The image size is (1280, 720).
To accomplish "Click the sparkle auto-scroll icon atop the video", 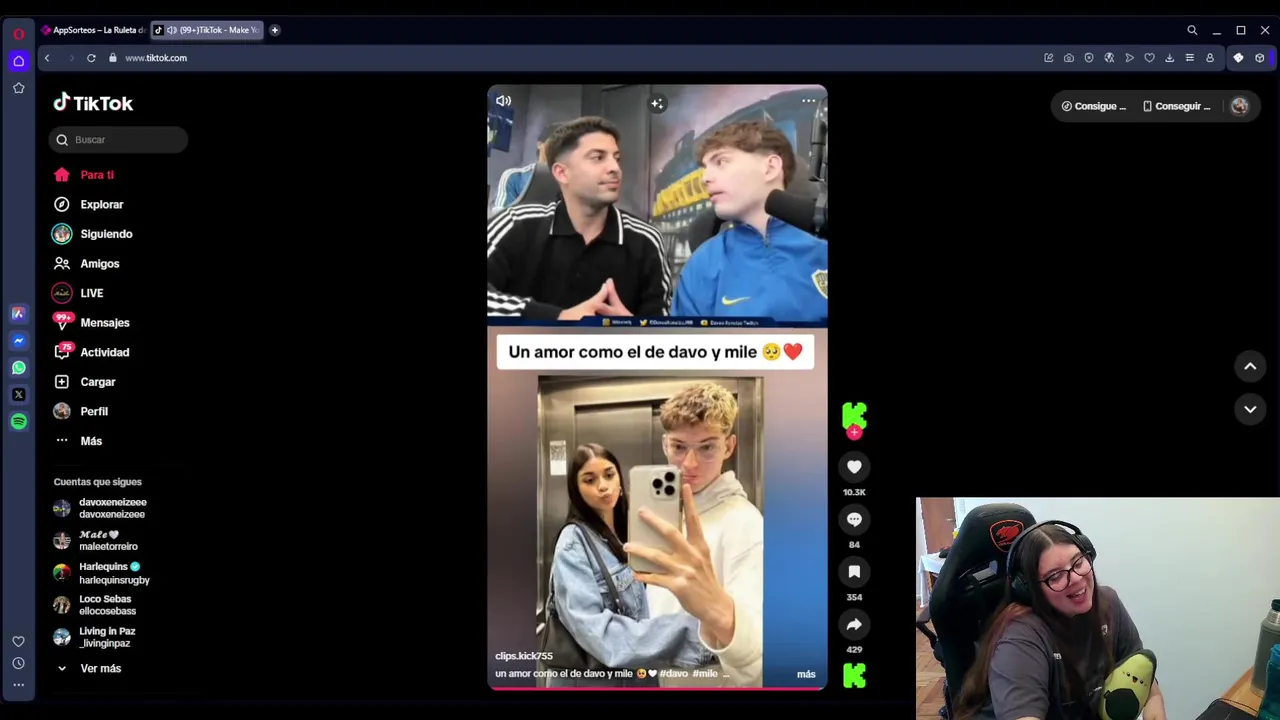I will point(657,103).
